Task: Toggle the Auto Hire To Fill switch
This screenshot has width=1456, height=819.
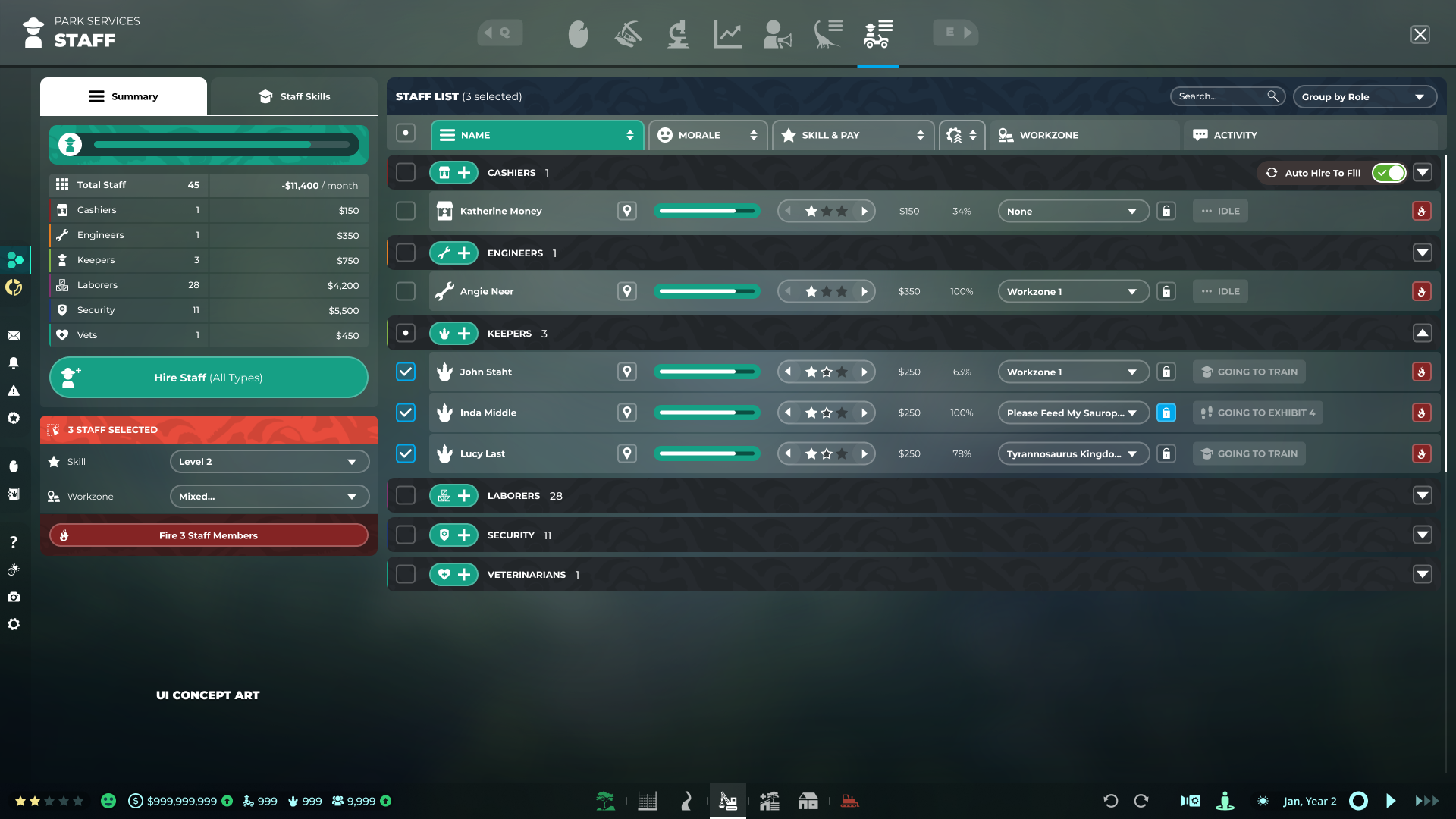Action: [x=1389, y=173]
